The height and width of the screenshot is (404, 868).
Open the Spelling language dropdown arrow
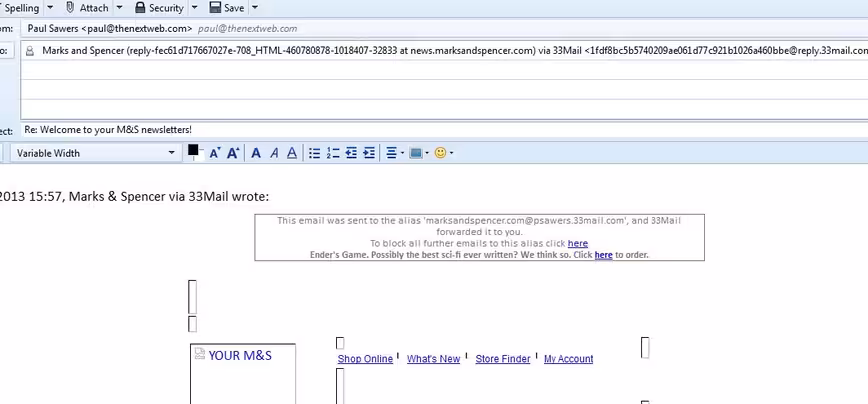click(50, 8)
